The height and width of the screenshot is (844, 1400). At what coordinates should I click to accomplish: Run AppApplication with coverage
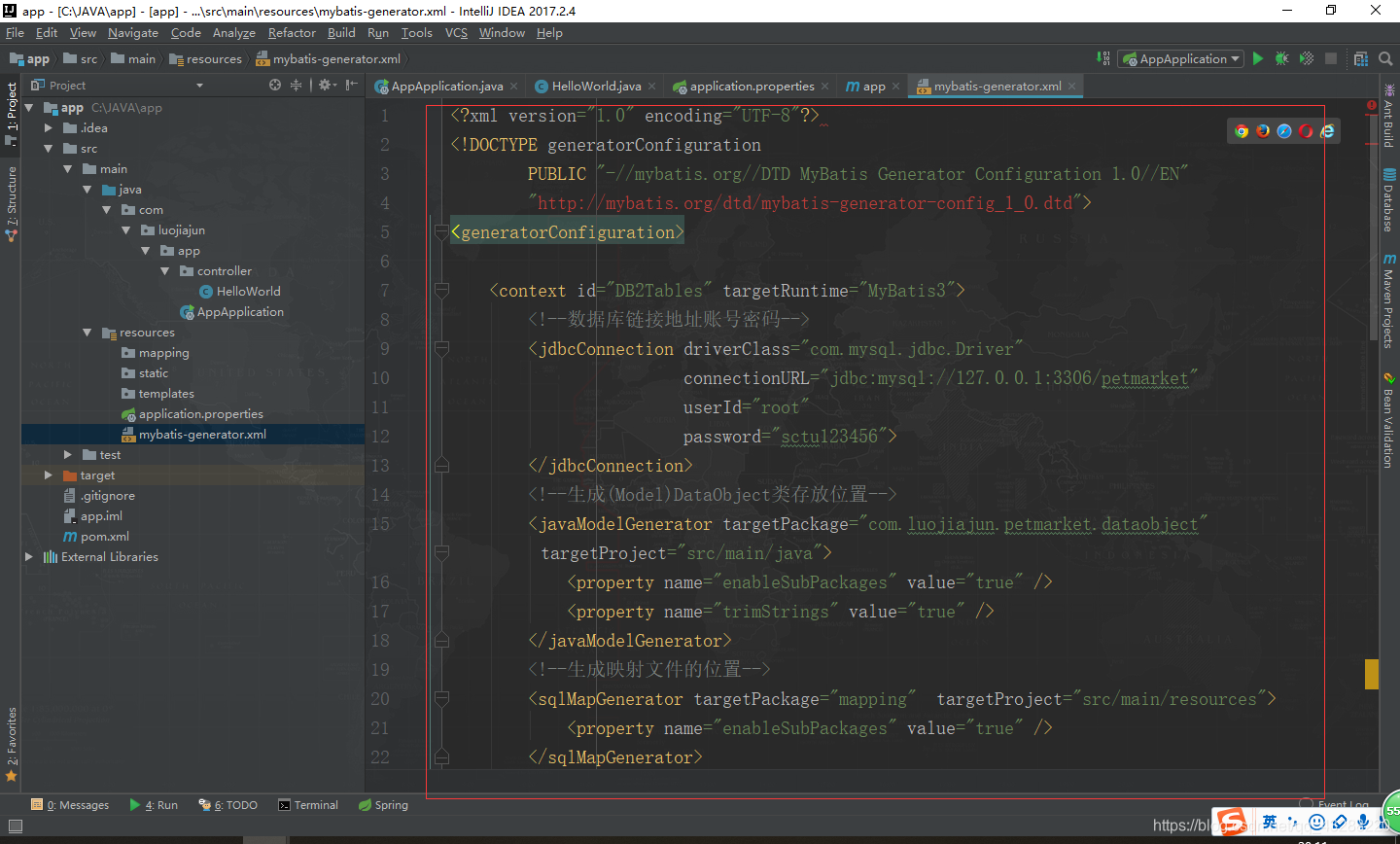[x=1307, y=58]
